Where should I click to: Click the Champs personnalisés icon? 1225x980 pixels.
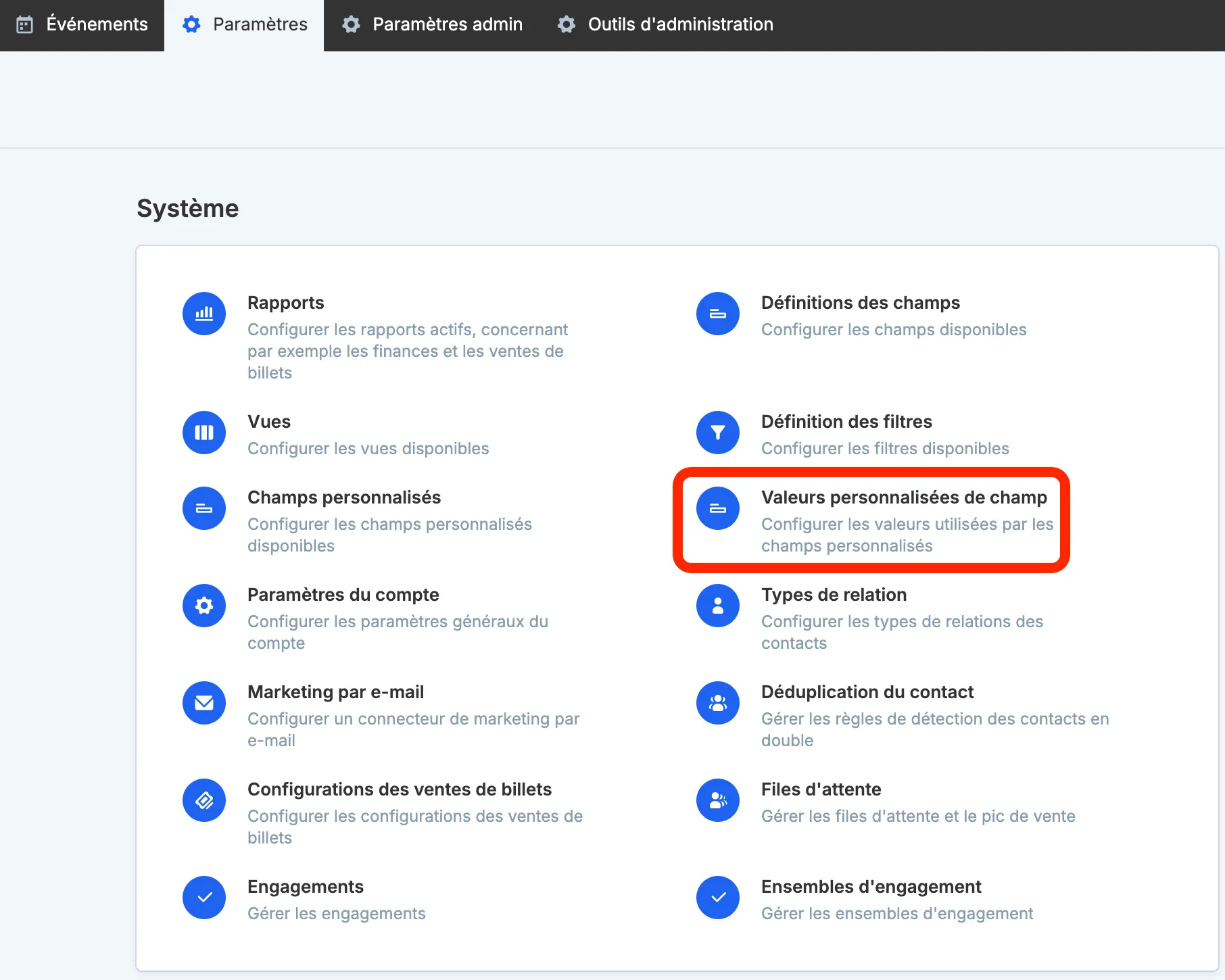[x=204, y=508]
